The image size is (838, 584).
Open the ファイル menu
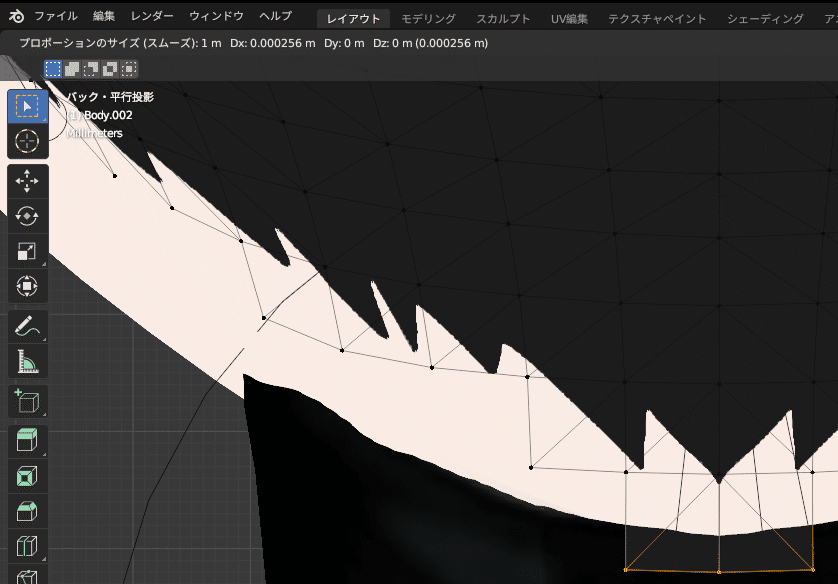coord(56,17)
